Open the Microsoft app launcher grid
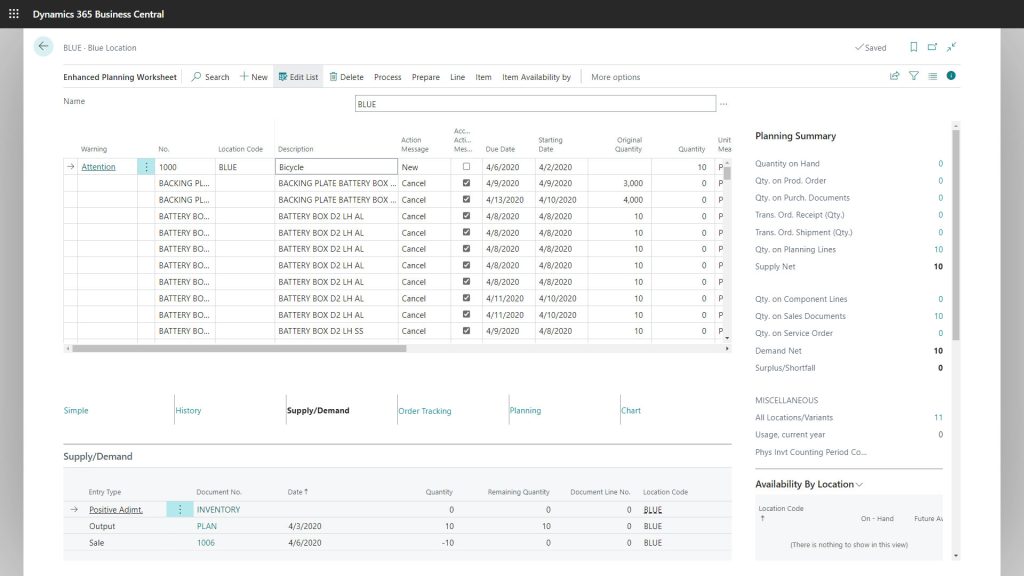The width and height of the screenshot is (1024, 576). [x=14, y=13]
